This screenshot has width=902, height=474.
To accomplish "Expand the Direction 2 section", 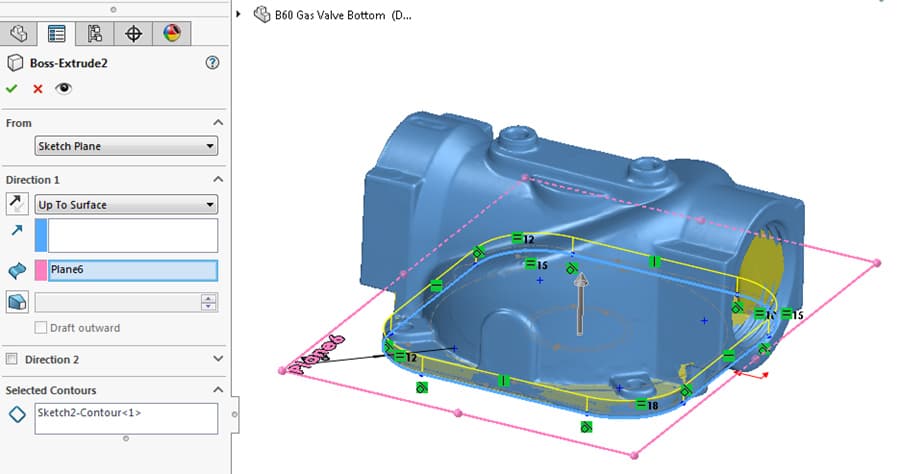I will point(218,358).
